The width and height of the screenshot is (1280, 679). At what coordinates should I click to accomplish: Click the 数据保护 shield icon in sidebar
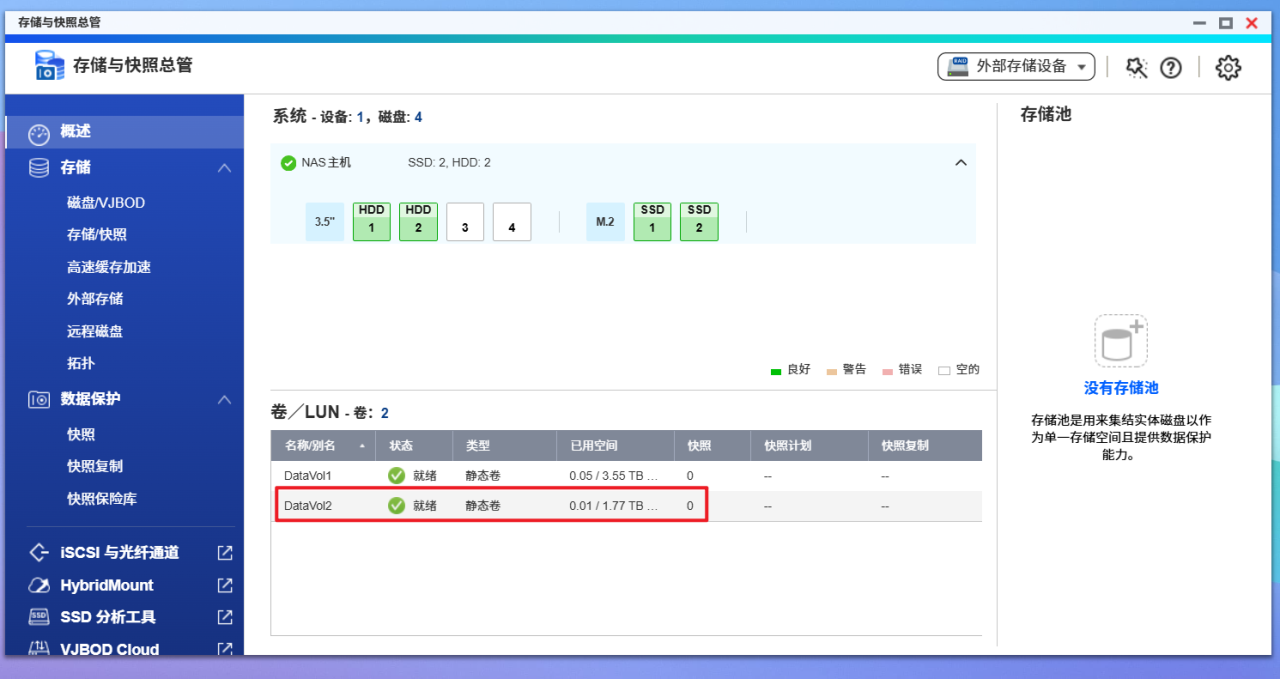pos(37,398)
